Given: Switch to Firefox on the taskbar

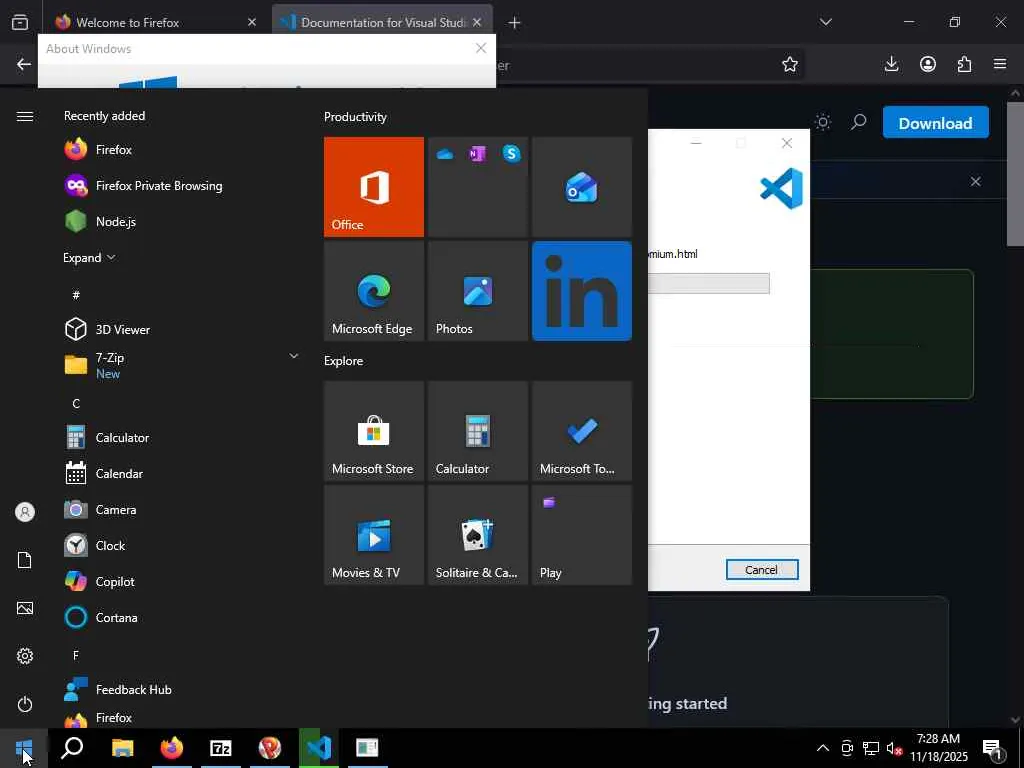Looking at the screenshot, I should [172, 748].
